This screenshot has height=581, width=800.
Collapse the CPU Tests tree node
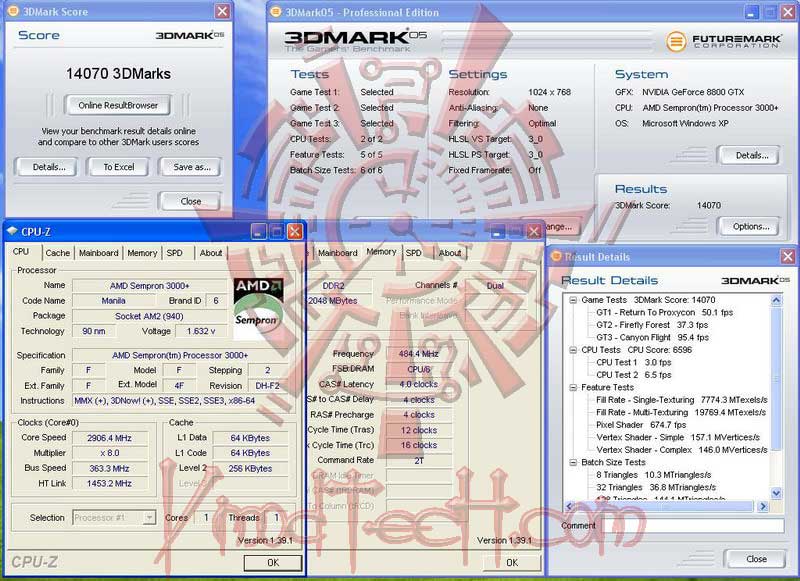tap(573, 350)
